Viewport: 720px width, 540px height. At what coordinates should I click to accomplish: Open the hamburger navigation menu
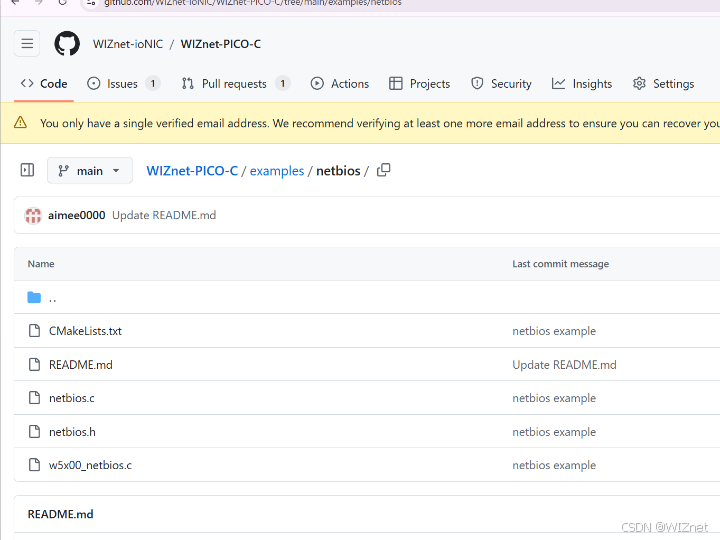pyautogui.click(x=27, y=44)
